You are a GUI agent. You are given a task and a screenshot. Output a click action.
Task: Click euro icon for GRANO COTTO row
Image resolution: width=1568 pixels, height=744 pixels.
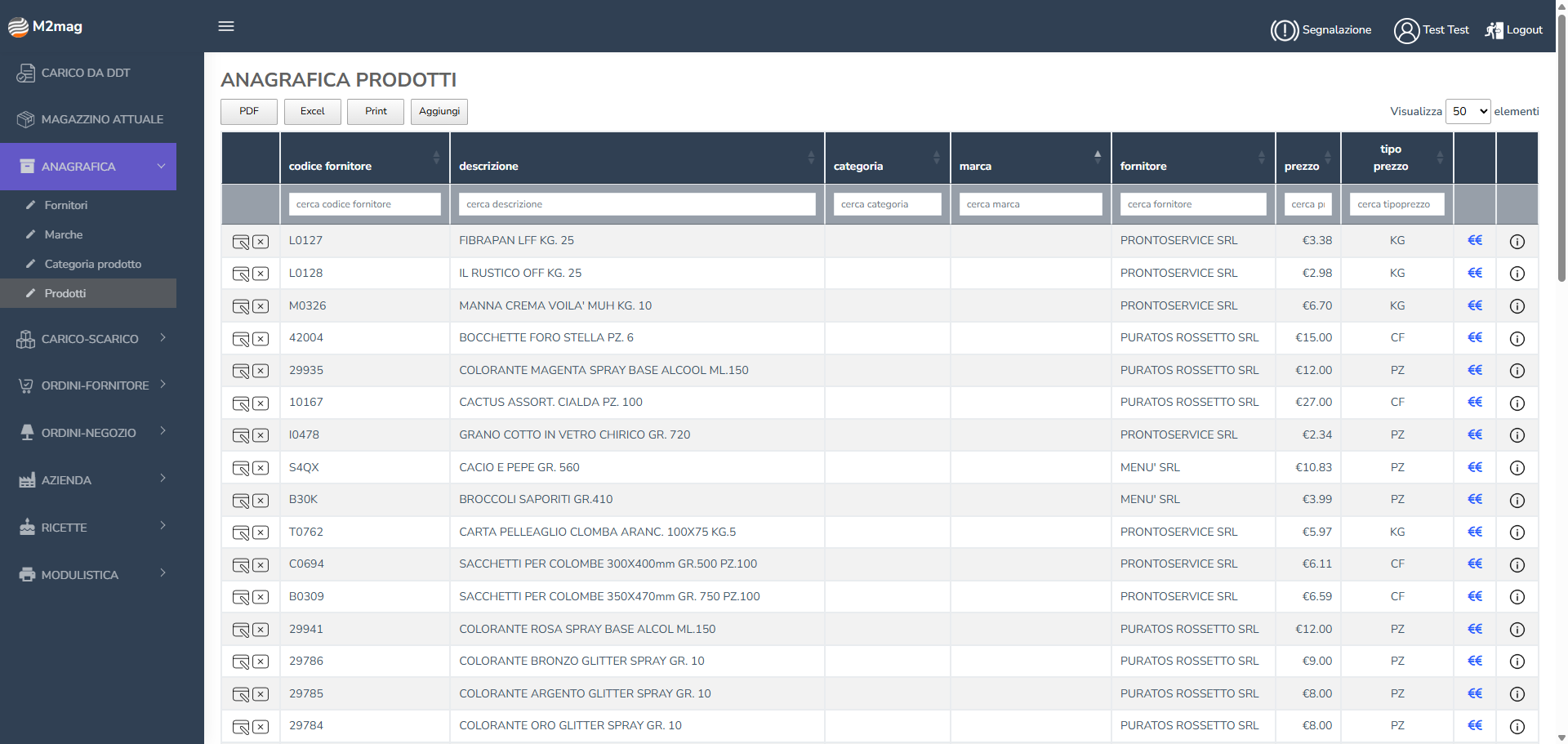point(1475,434)
